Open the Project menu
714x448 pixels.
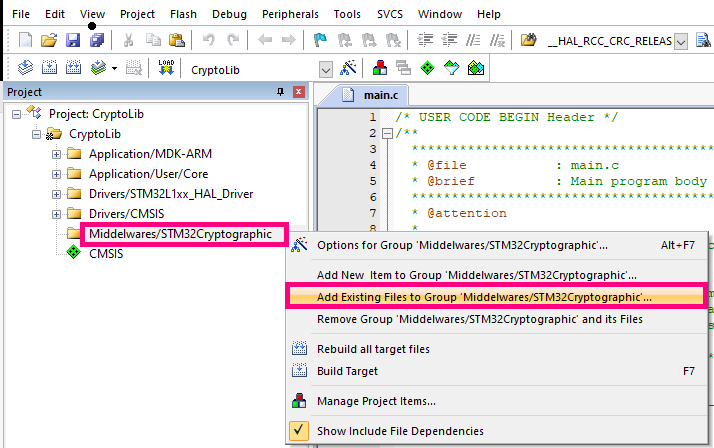point(138,14)
